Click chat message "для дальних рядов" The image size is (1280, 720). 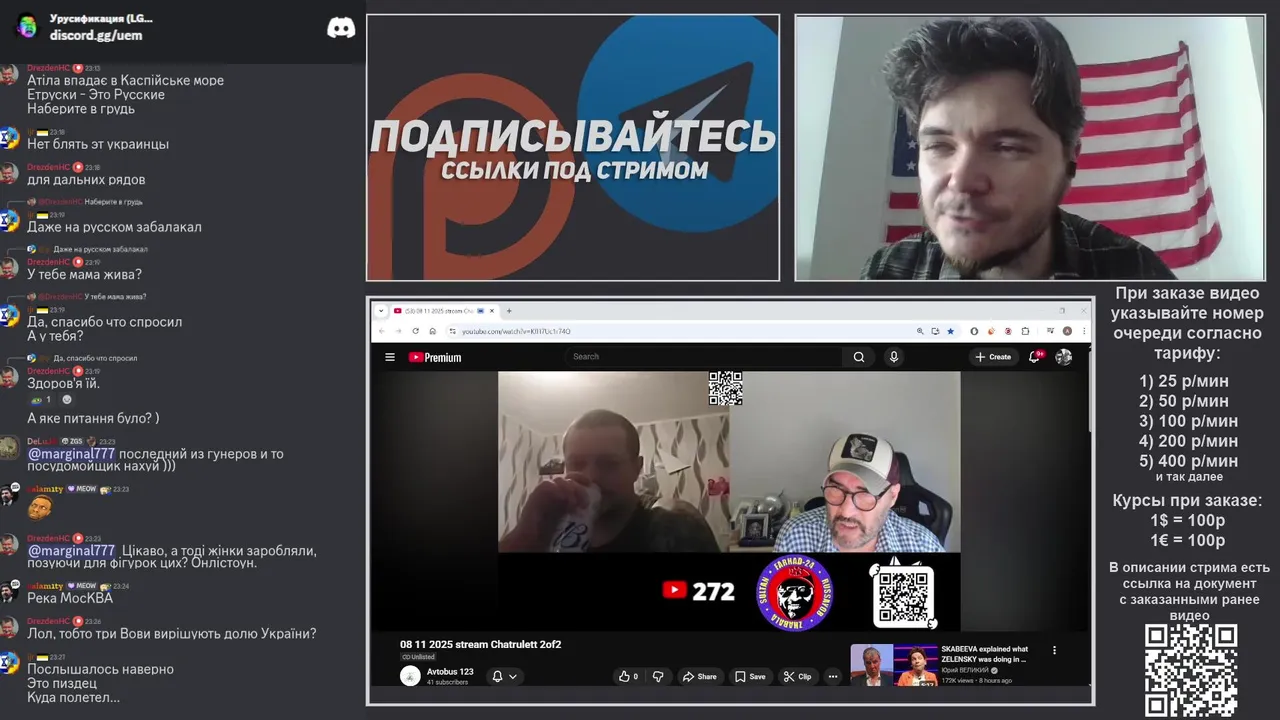(x=86, y=180)
